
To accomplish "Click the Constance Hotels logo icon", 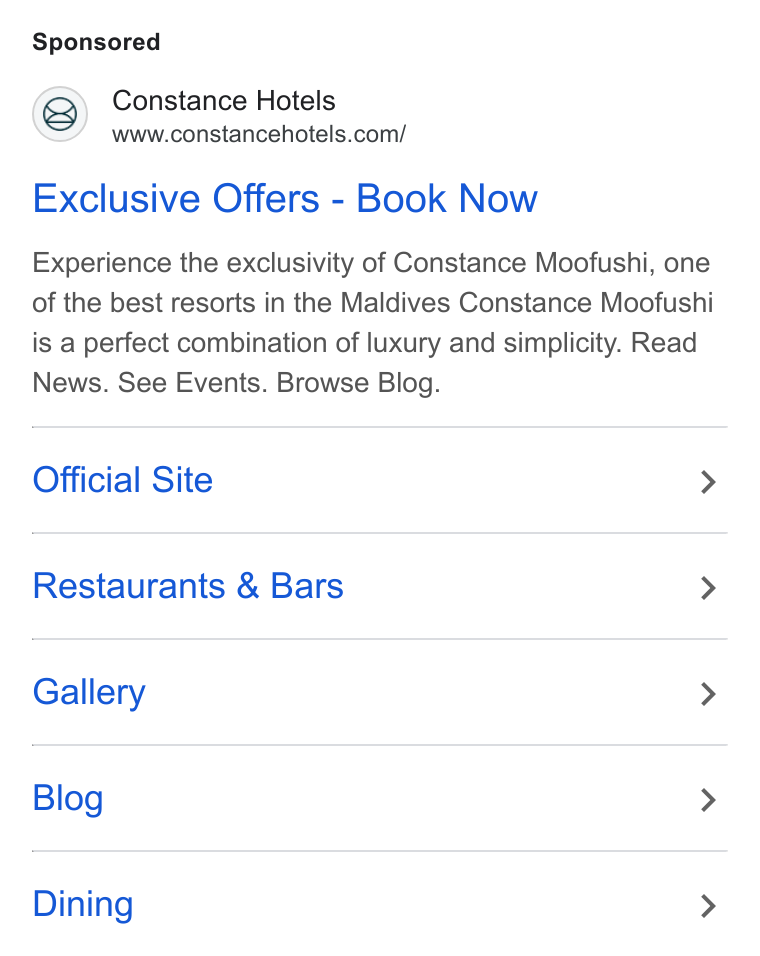I will pyautogui.click(x=60, y=114).
